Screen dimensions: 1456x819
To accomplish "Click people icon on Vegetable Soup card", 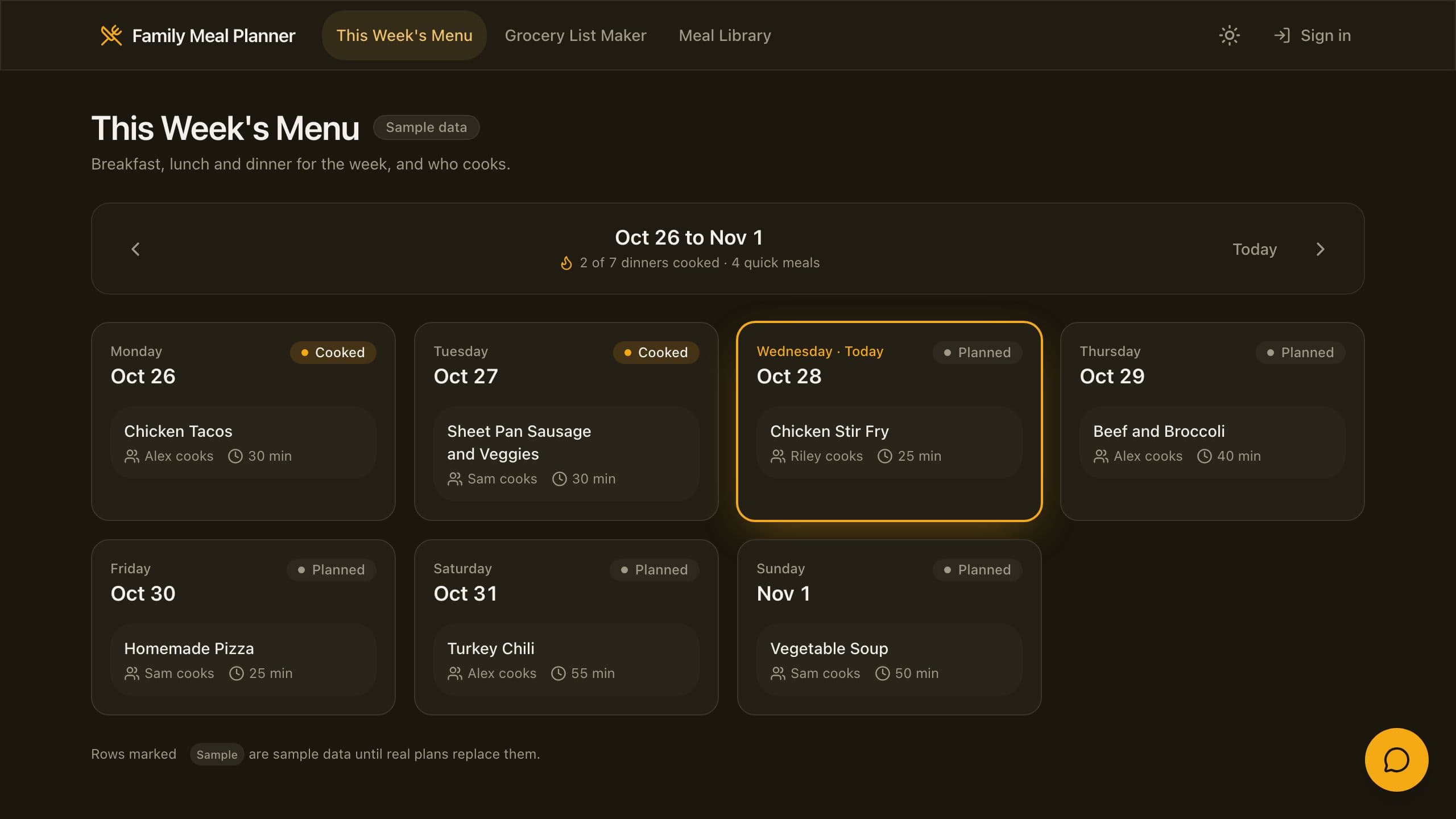I will 778,673.
